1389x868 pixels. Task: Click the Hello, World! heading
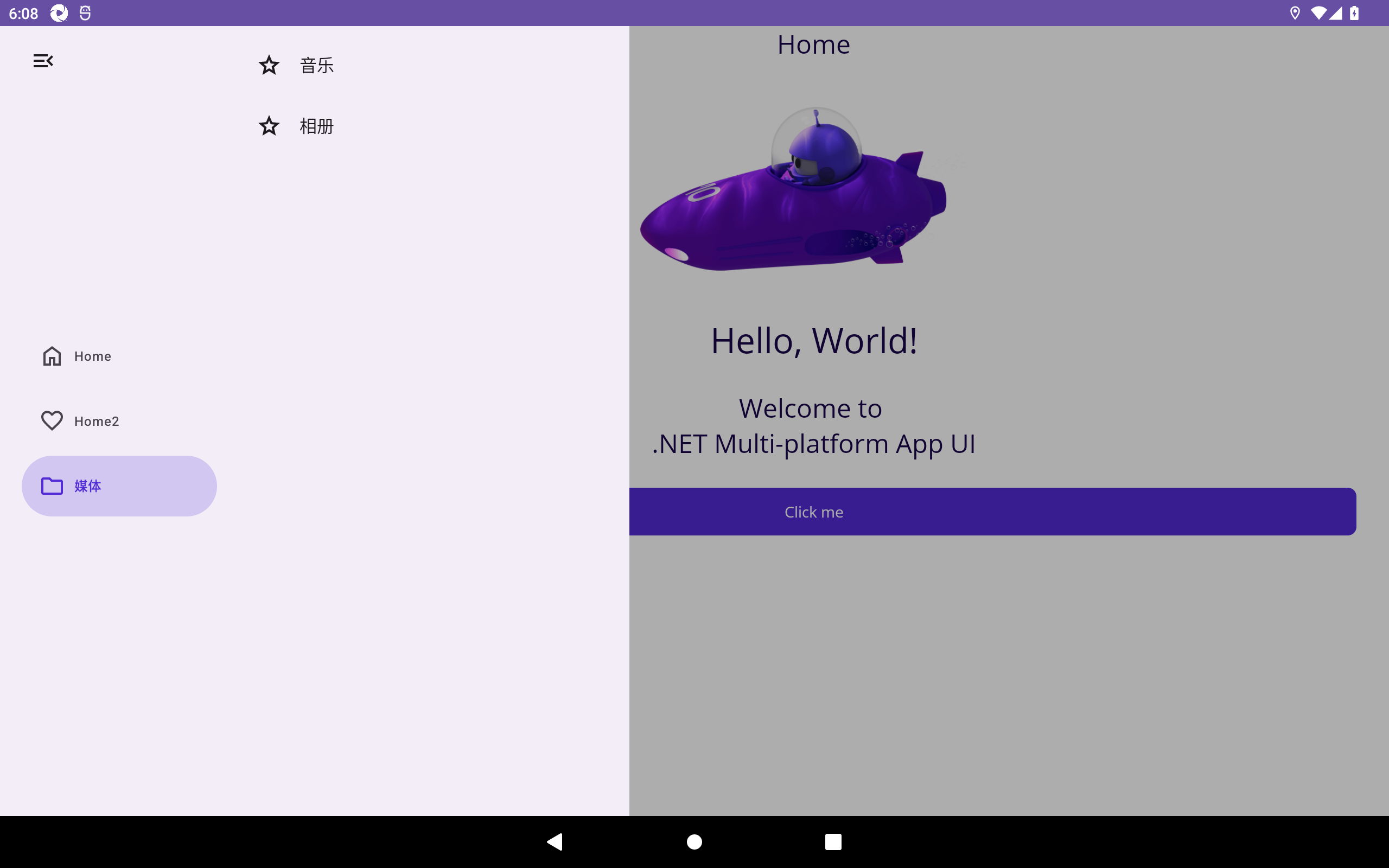pos(814,341)
